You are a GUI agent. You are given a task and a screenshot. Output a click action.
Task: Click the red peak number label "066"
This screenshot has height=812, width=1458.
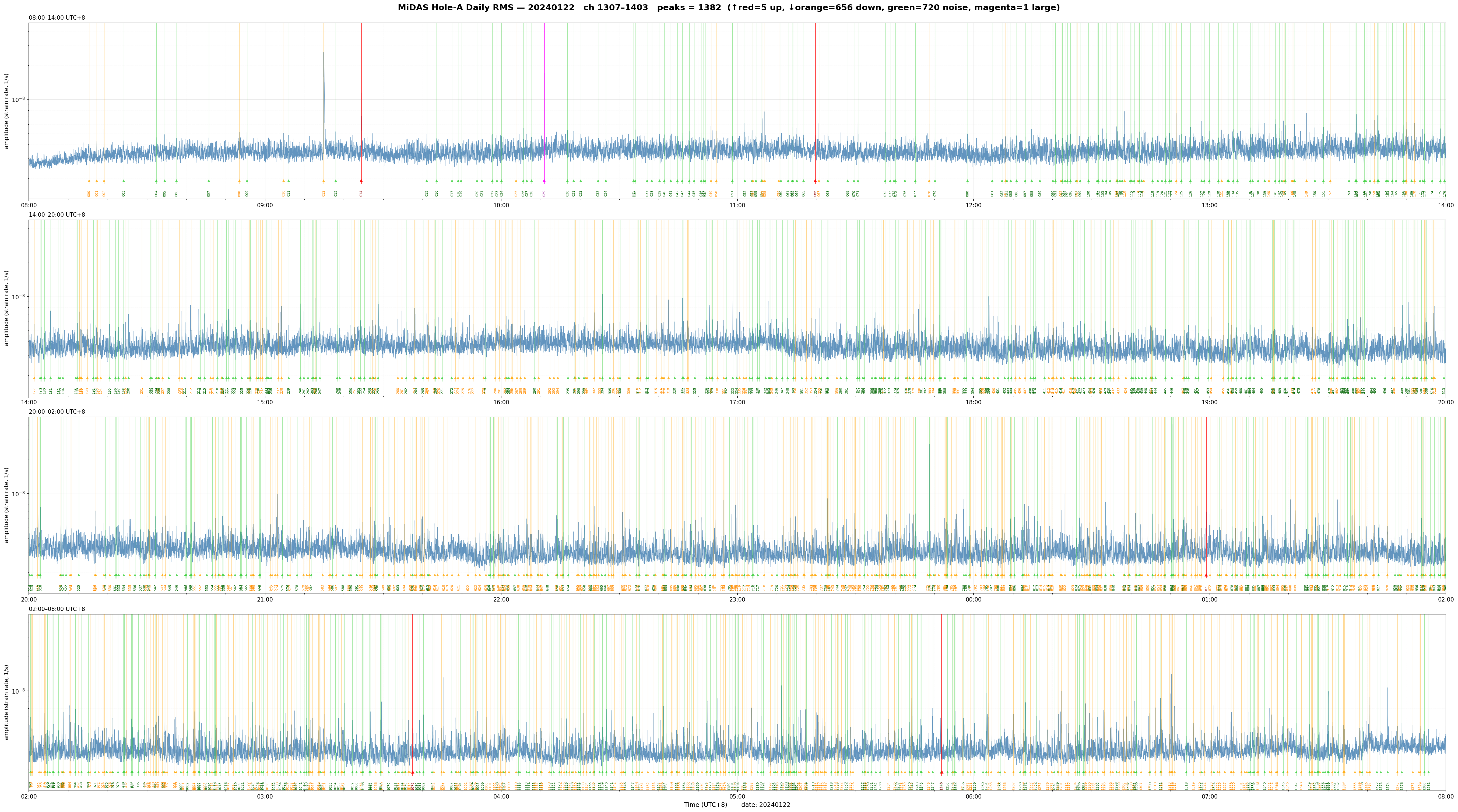coord(815,194)
